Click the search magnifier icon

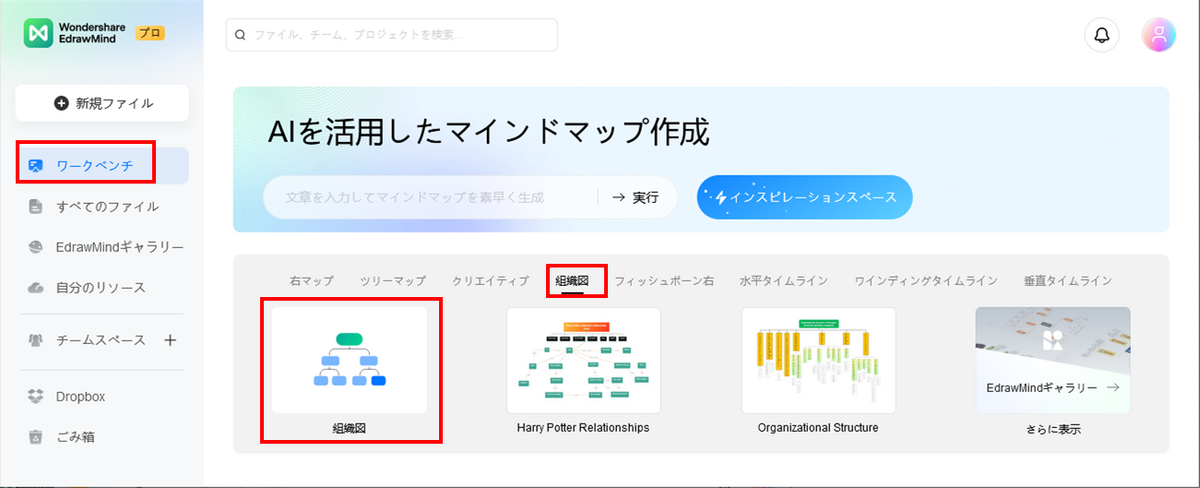(x=240, y=34)
